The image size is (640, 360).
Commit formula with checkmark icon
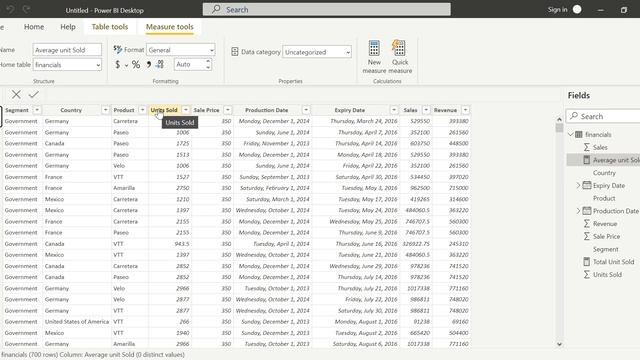tap(33, 95)
